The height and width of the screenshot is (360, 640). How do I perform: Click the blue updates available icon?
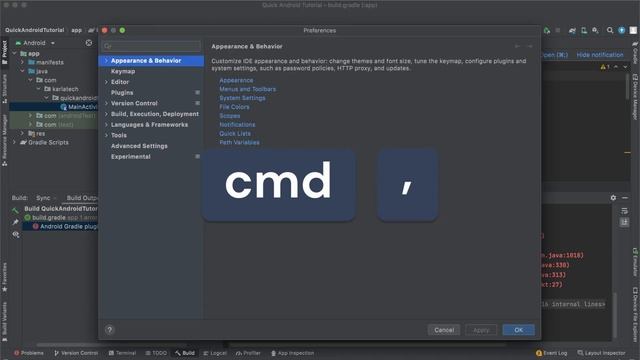tap(622, 30)
